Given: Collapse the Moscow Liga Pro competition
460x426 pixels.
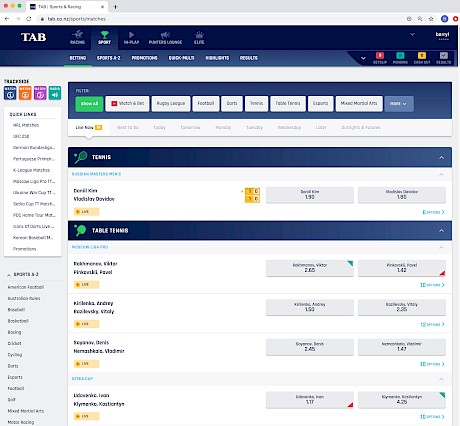Looking at the screenshot, I should [441, 247].
